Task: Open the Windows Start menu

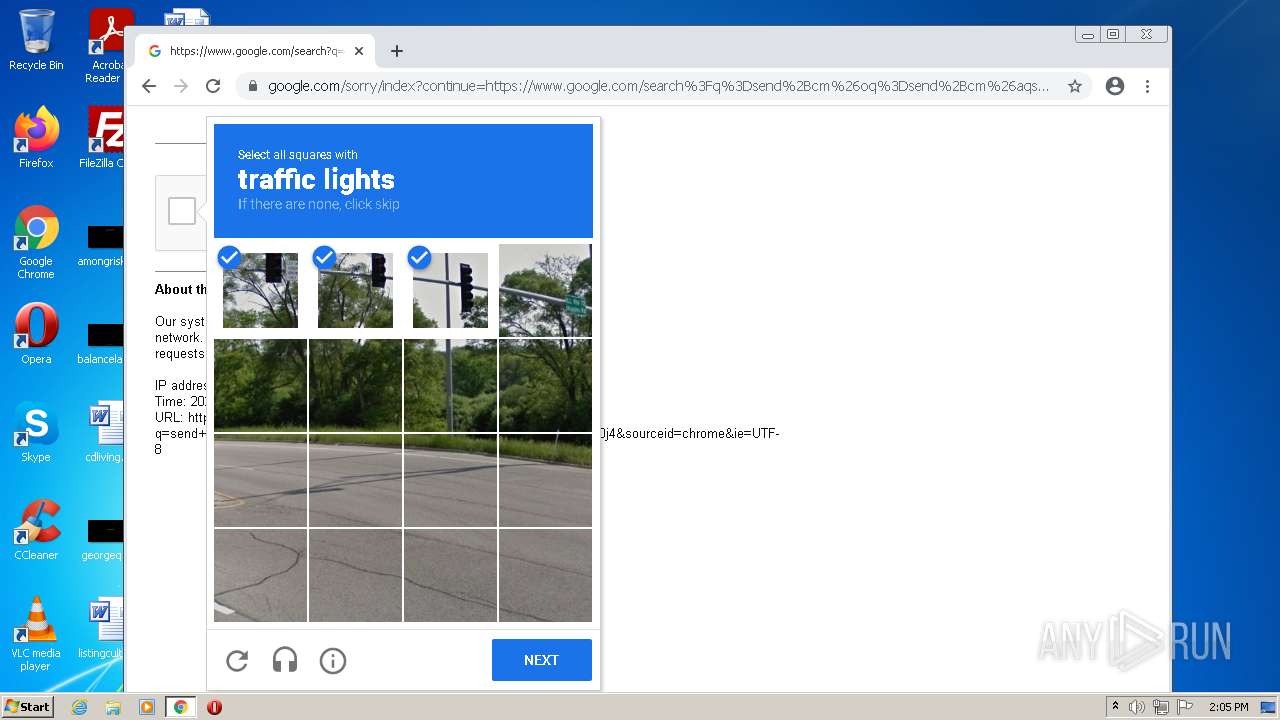Action: pyautogui.click(x=27, y=707)
